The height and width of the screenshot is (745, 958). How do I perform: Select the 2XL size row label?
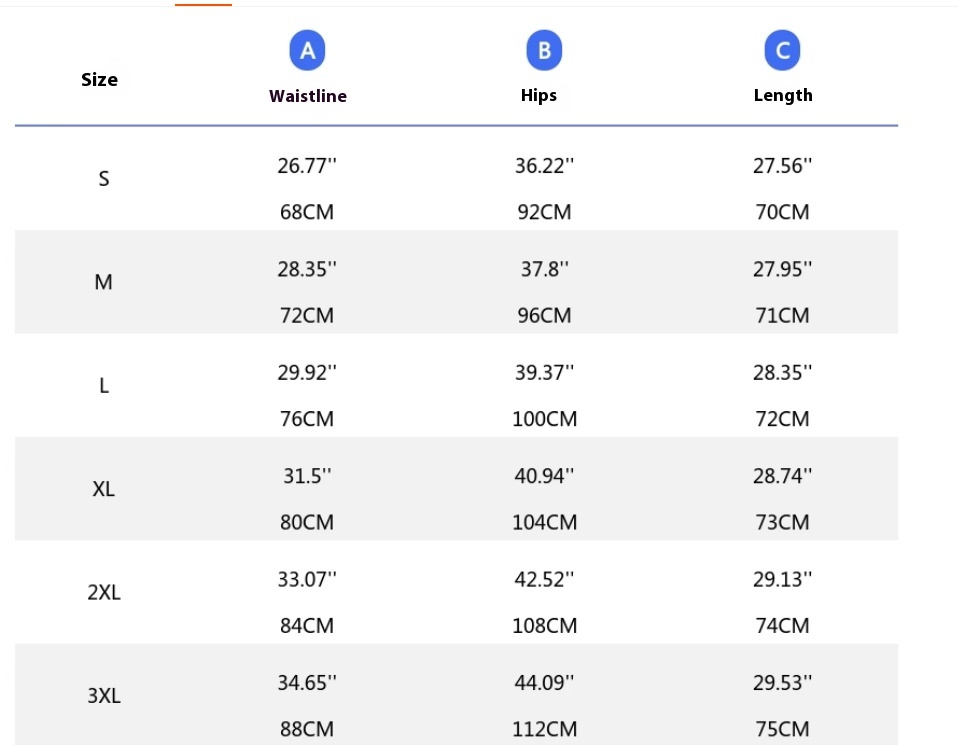(104, 592)
